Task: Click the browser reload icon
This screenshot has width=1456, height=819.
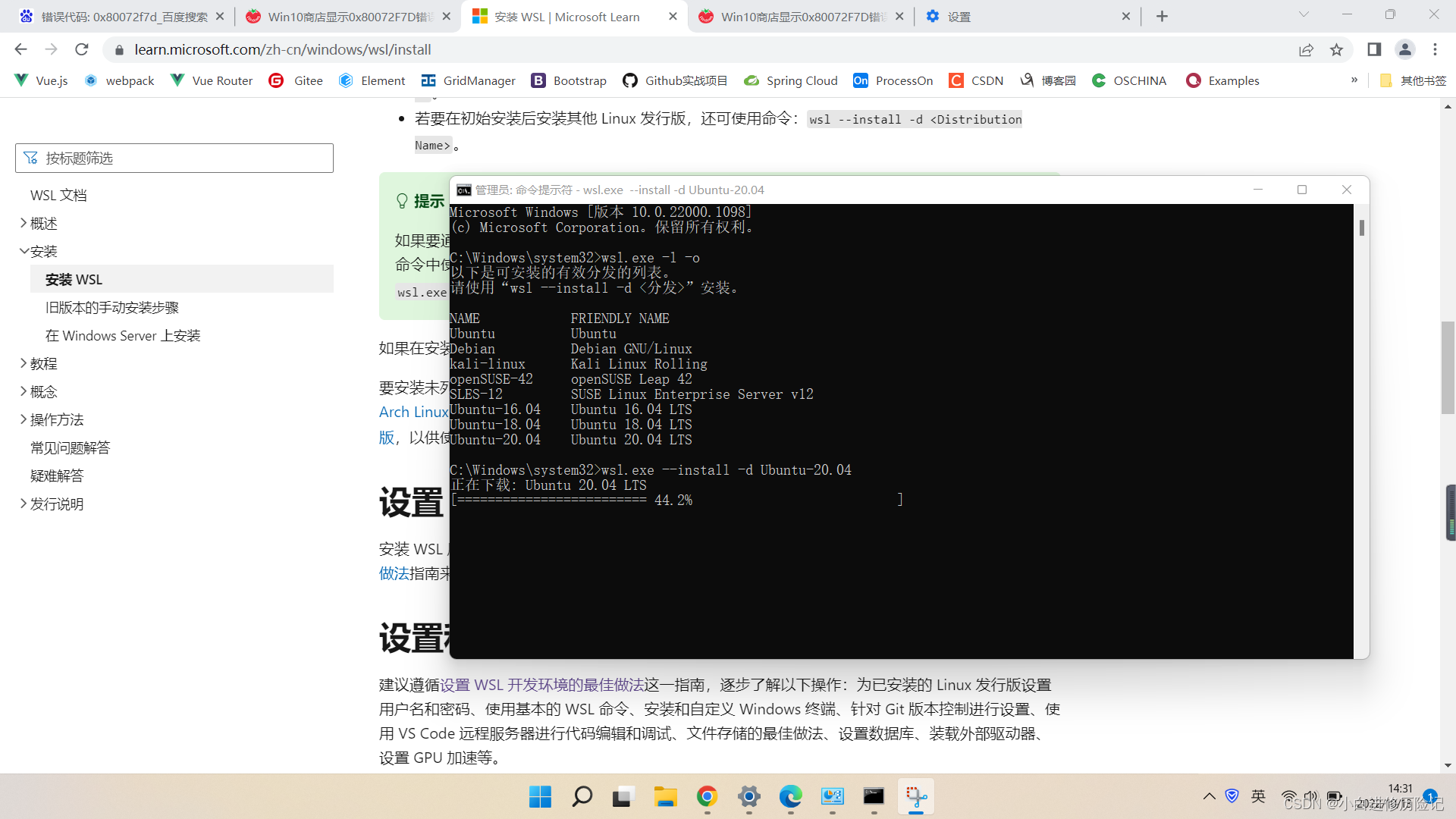Action: (x=82, y=49)
